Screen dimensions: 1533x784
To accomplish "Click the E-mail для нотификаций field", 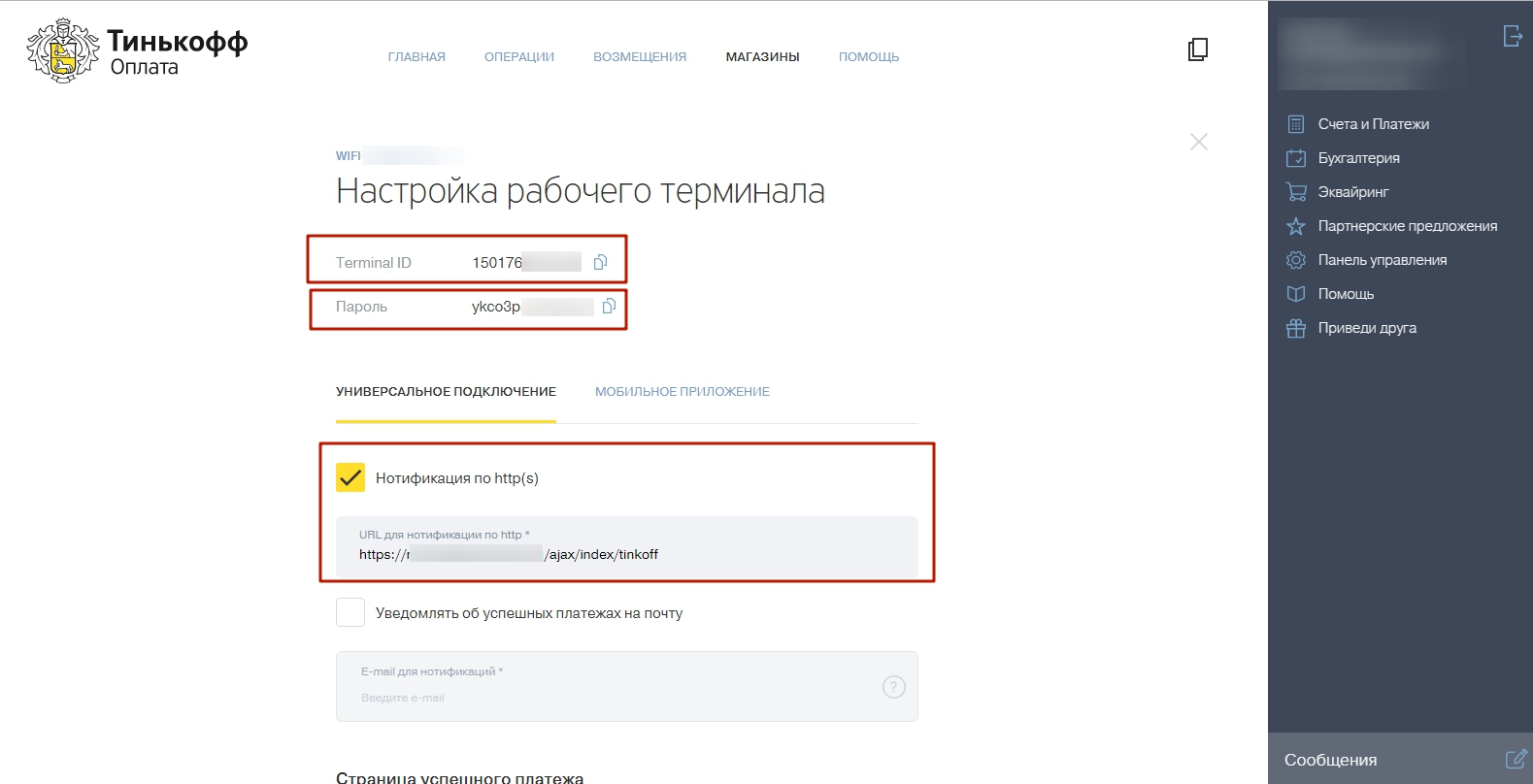I will [612, 696].
